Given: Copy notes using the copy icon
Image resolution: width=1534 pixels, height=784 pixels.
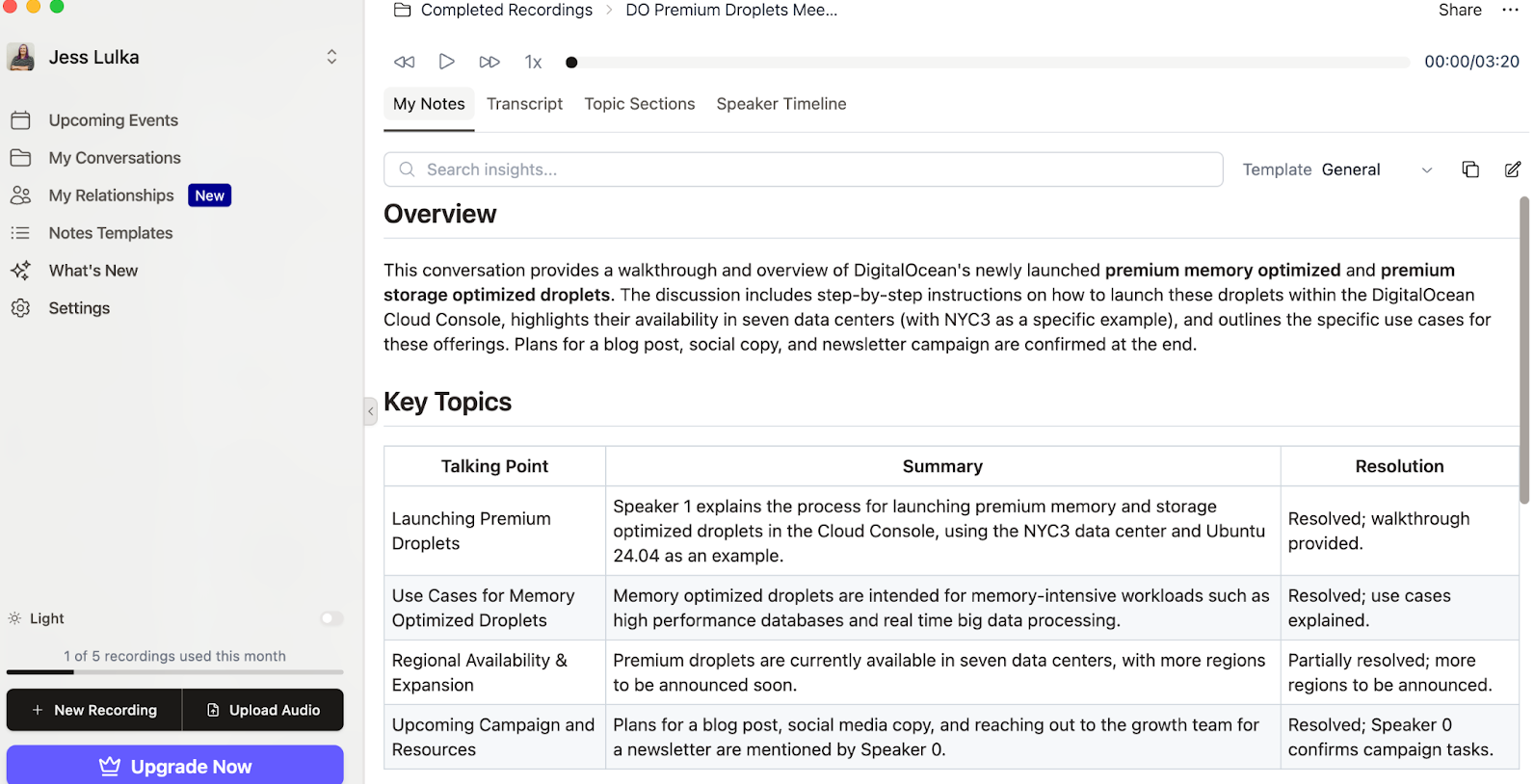Looking at the screenshot, I should pyautogui.click(x=1469, y=170).
